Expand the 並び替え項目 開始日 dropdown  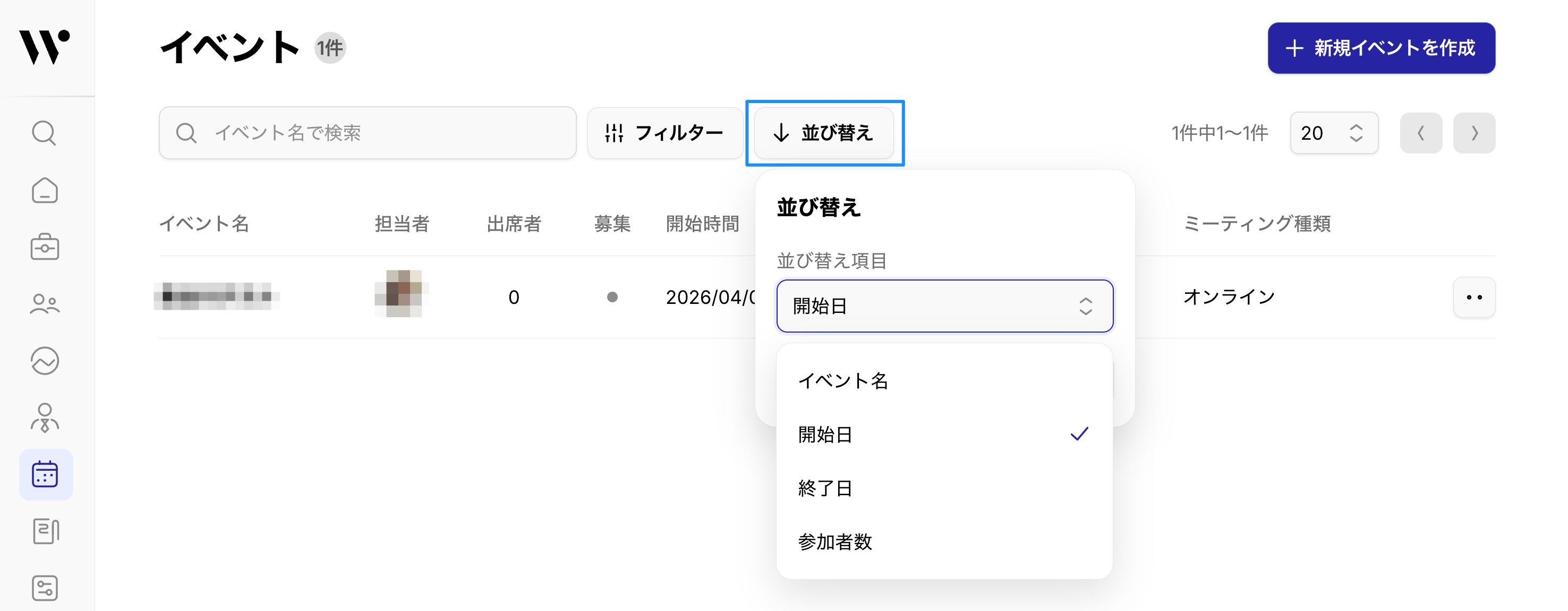[944, 306]
